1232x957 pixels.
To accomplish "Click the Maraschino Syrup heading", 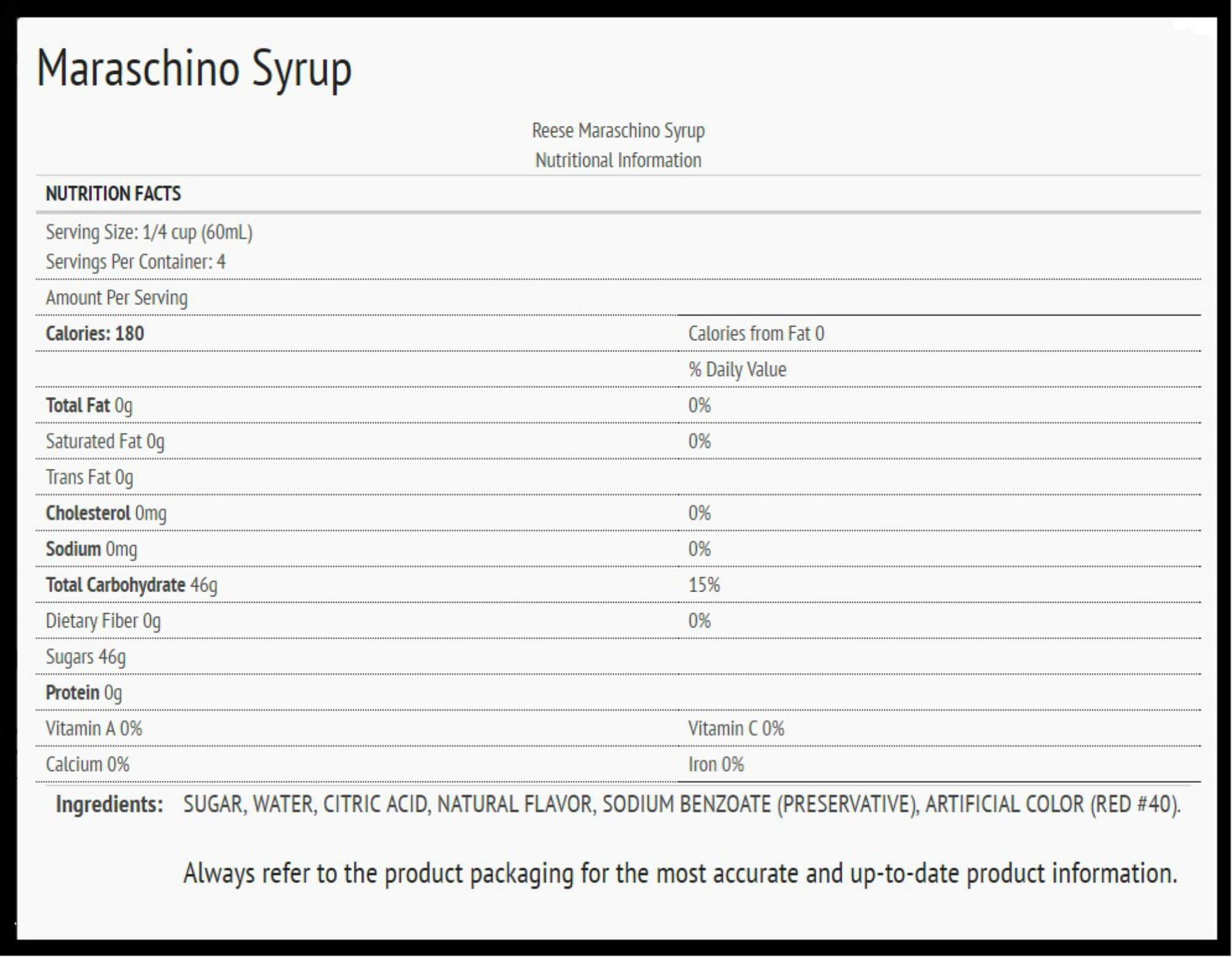I will (x=194, y=69).
